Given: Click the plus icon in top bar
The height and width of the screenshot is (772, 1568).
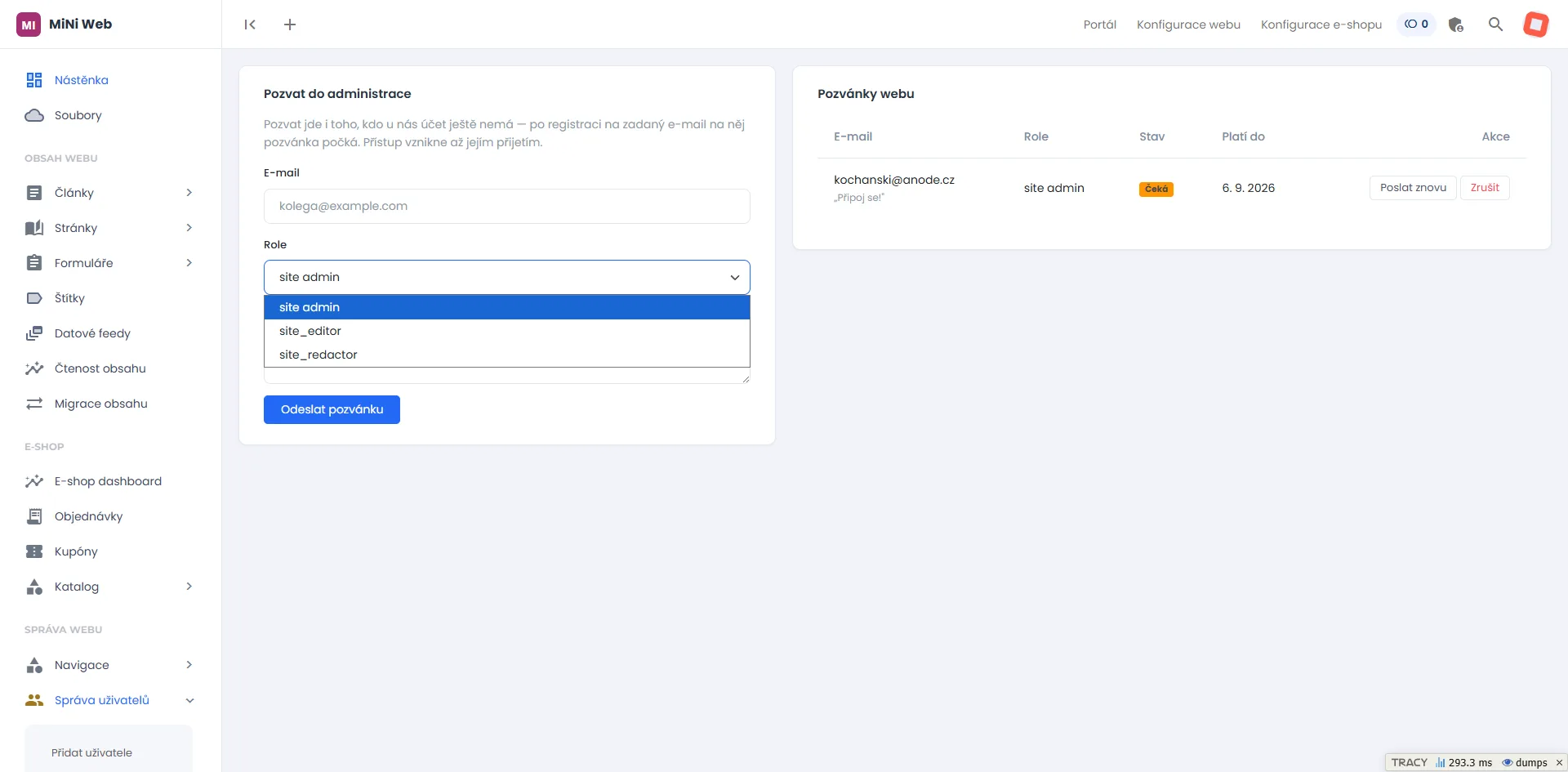Looking at the screenshot, I should [x=290, y=25].
